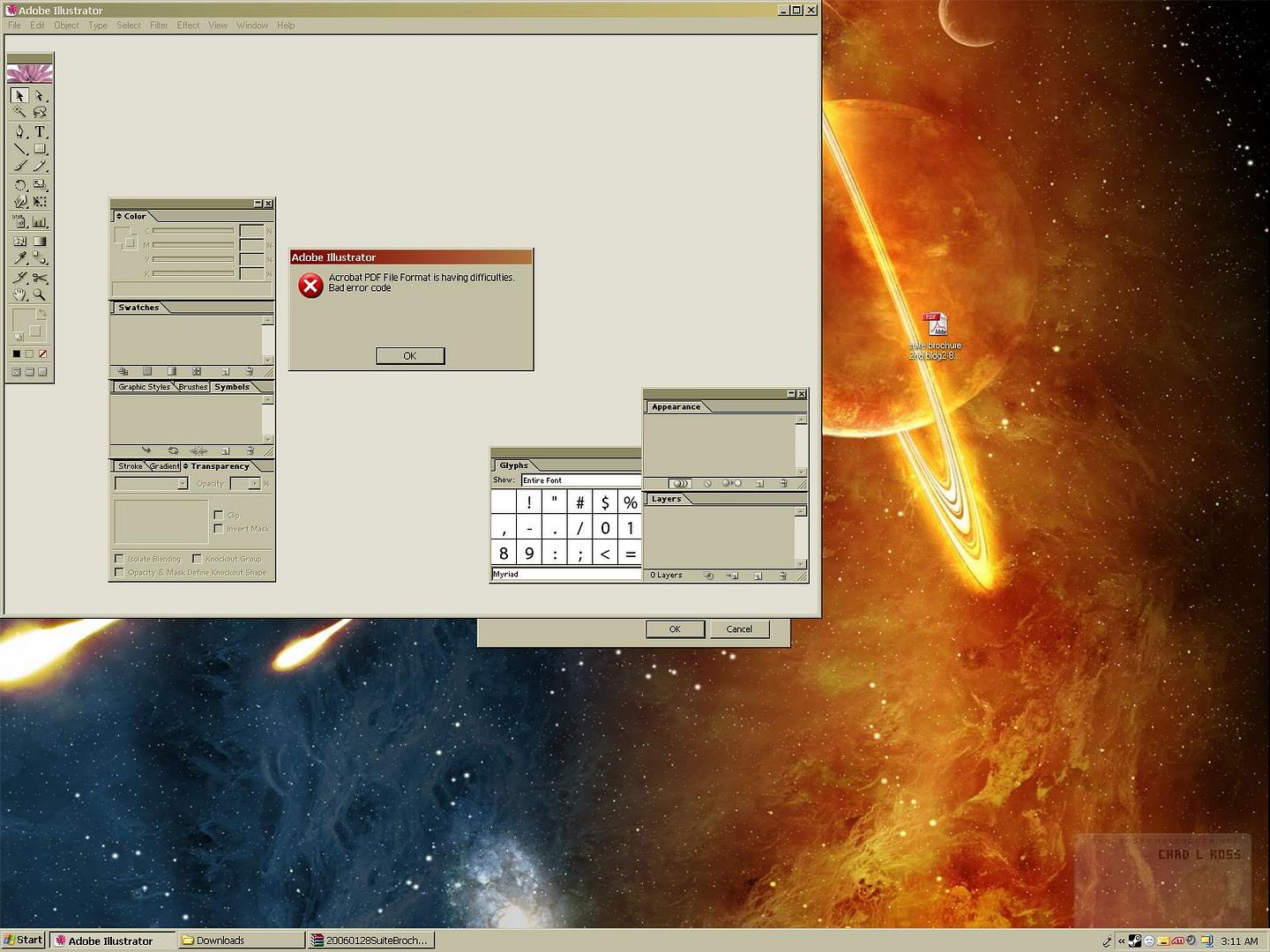Open the Opacity slider arrow
The height and width of the screenshot is (952, 1270).
point(255,483)
